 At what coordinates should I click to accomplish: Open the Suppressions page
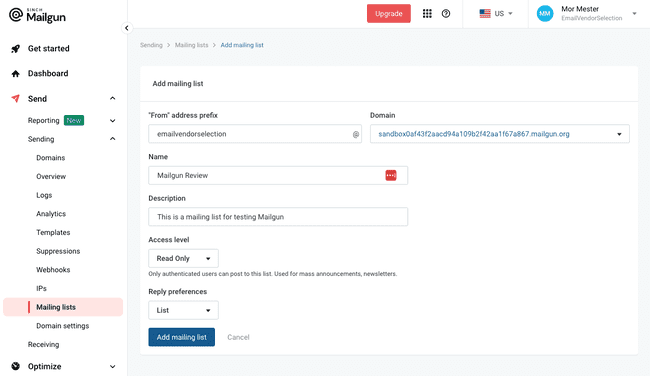pyautogui.click(x=58, y=251)
